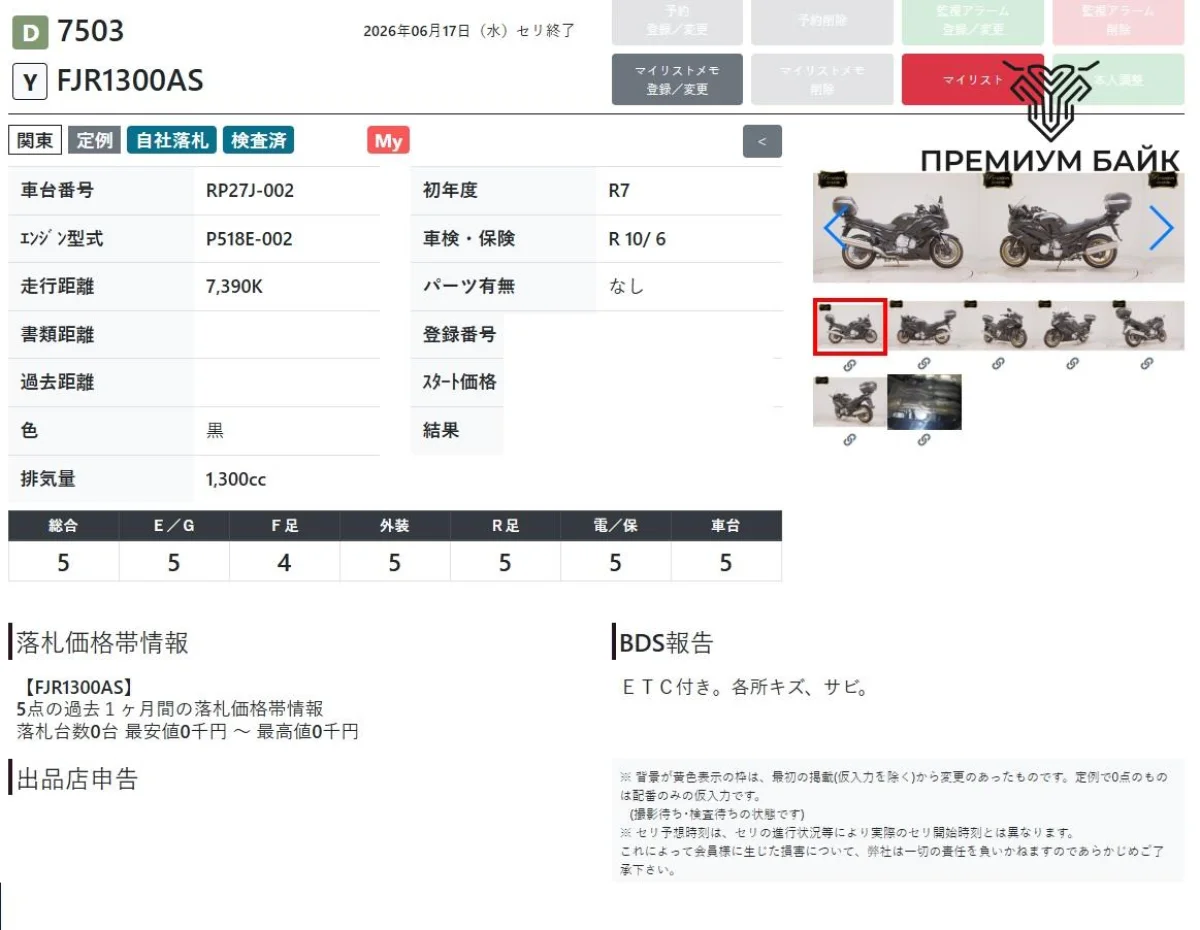This screenshot has height=930, width=1200.
Task: Select the BDS report text ETC付き。各所キズ、サビ。
Action: click(x=746, y=687)
